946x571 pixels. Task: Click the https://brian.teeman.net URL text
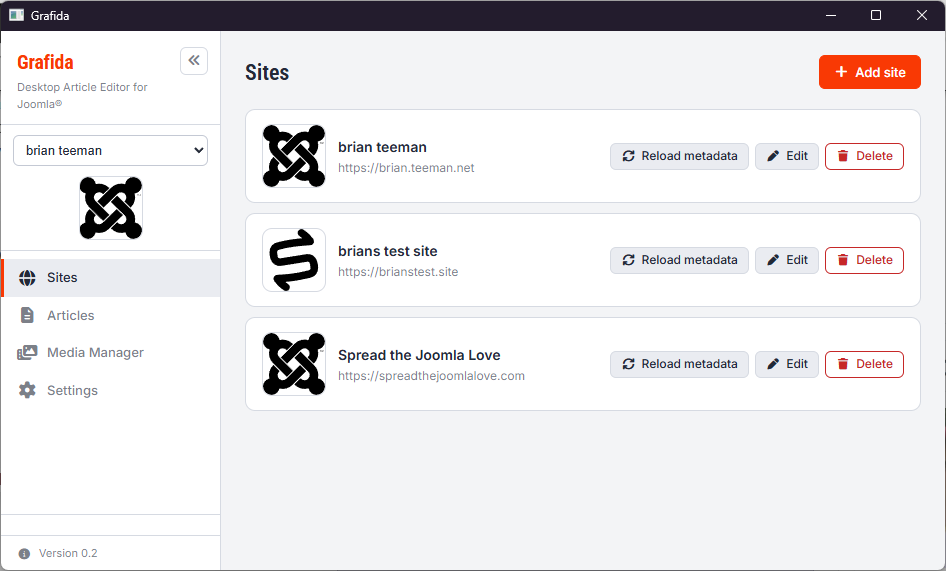tap(406, 168)
